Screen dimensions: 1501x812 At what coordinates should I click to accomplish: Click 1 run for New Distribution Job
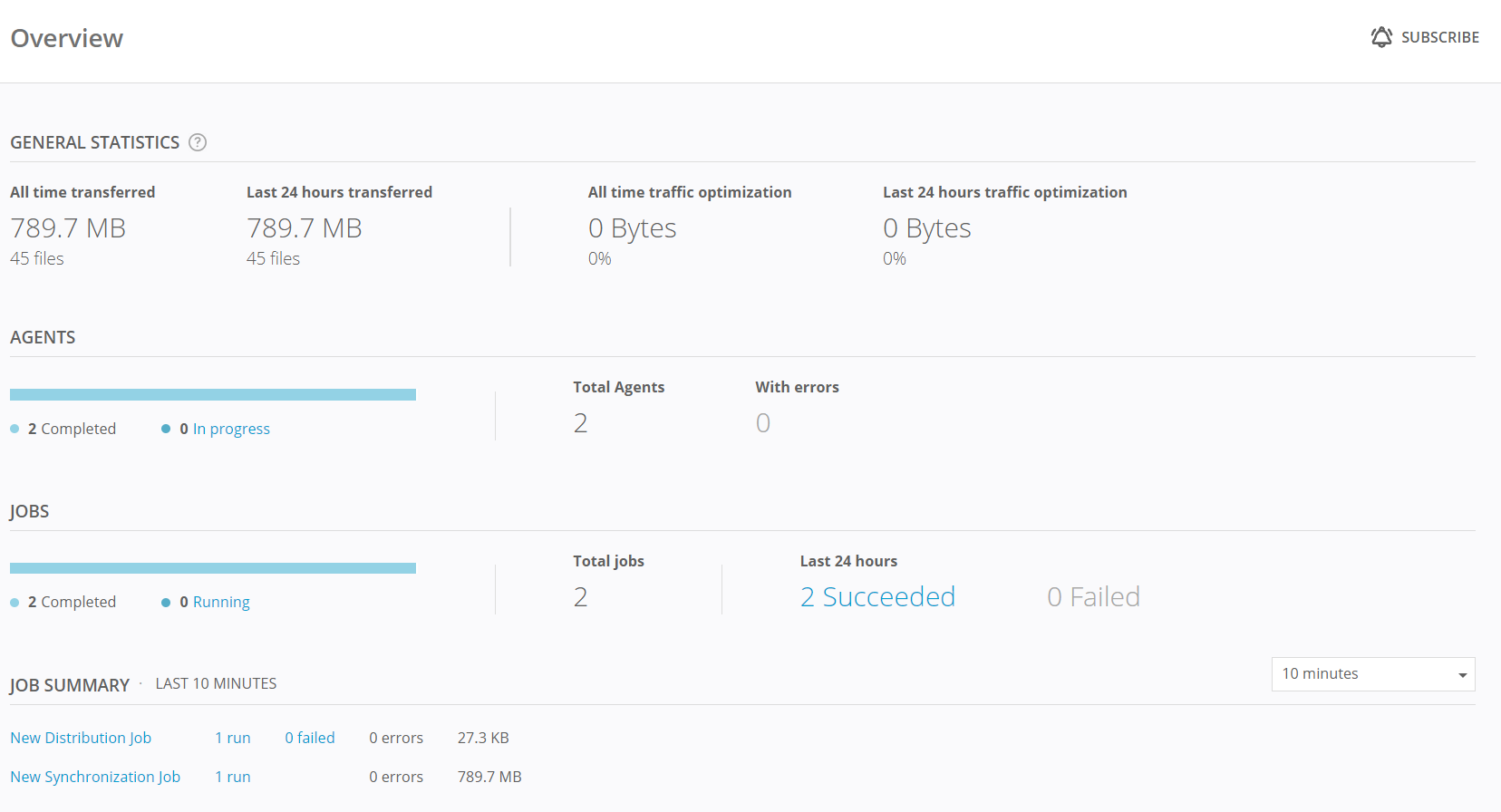pos(232,738)
